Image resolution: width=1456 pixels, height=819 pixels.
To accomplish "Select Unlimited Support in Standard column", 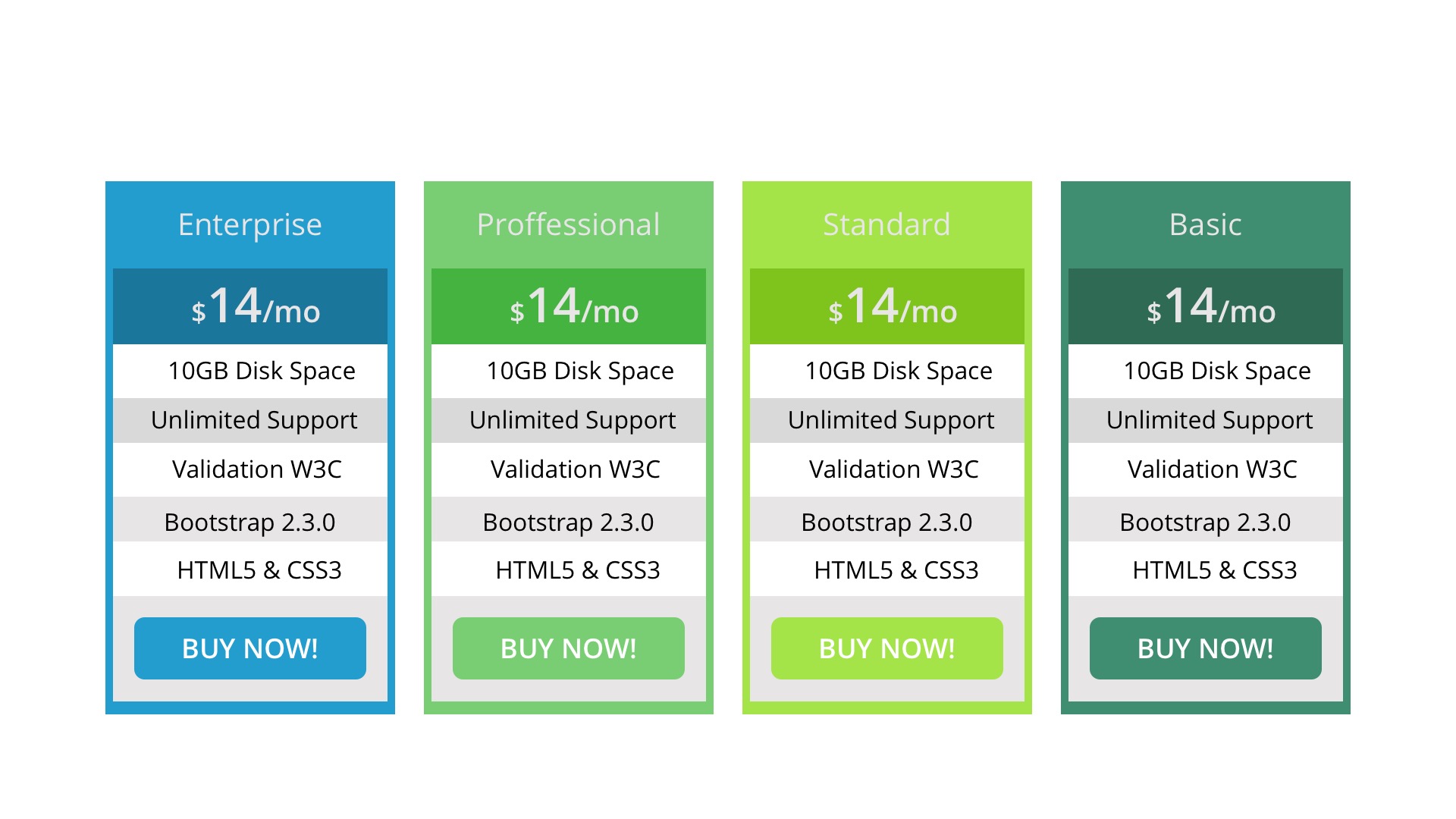I will 891,420.
